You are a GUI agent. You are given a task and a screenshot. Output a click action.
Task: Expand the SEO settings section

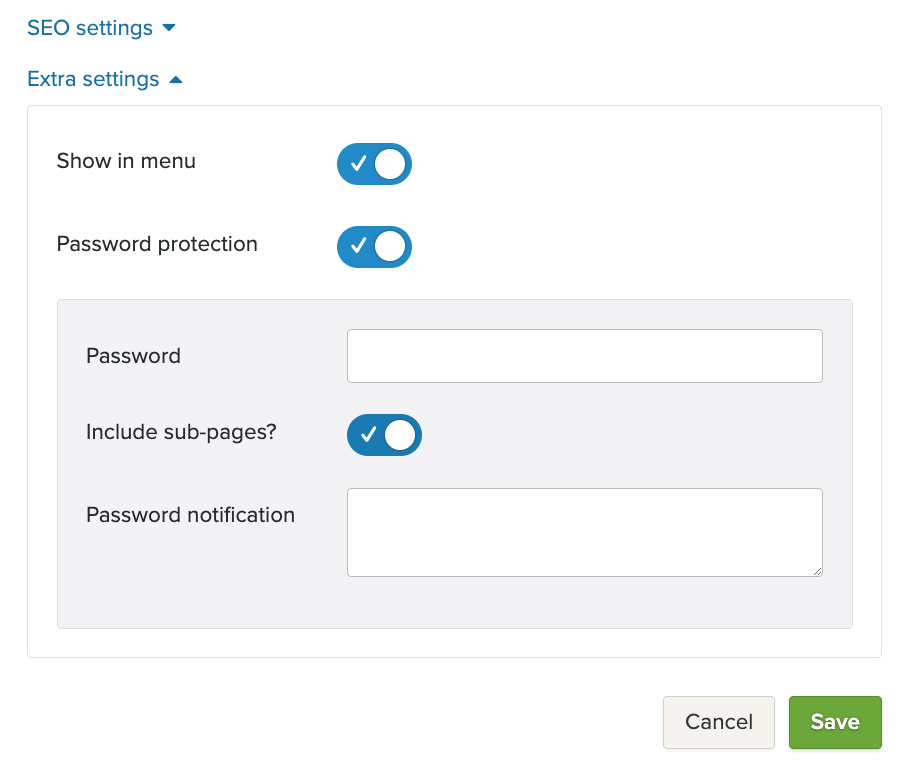(90, 28)
